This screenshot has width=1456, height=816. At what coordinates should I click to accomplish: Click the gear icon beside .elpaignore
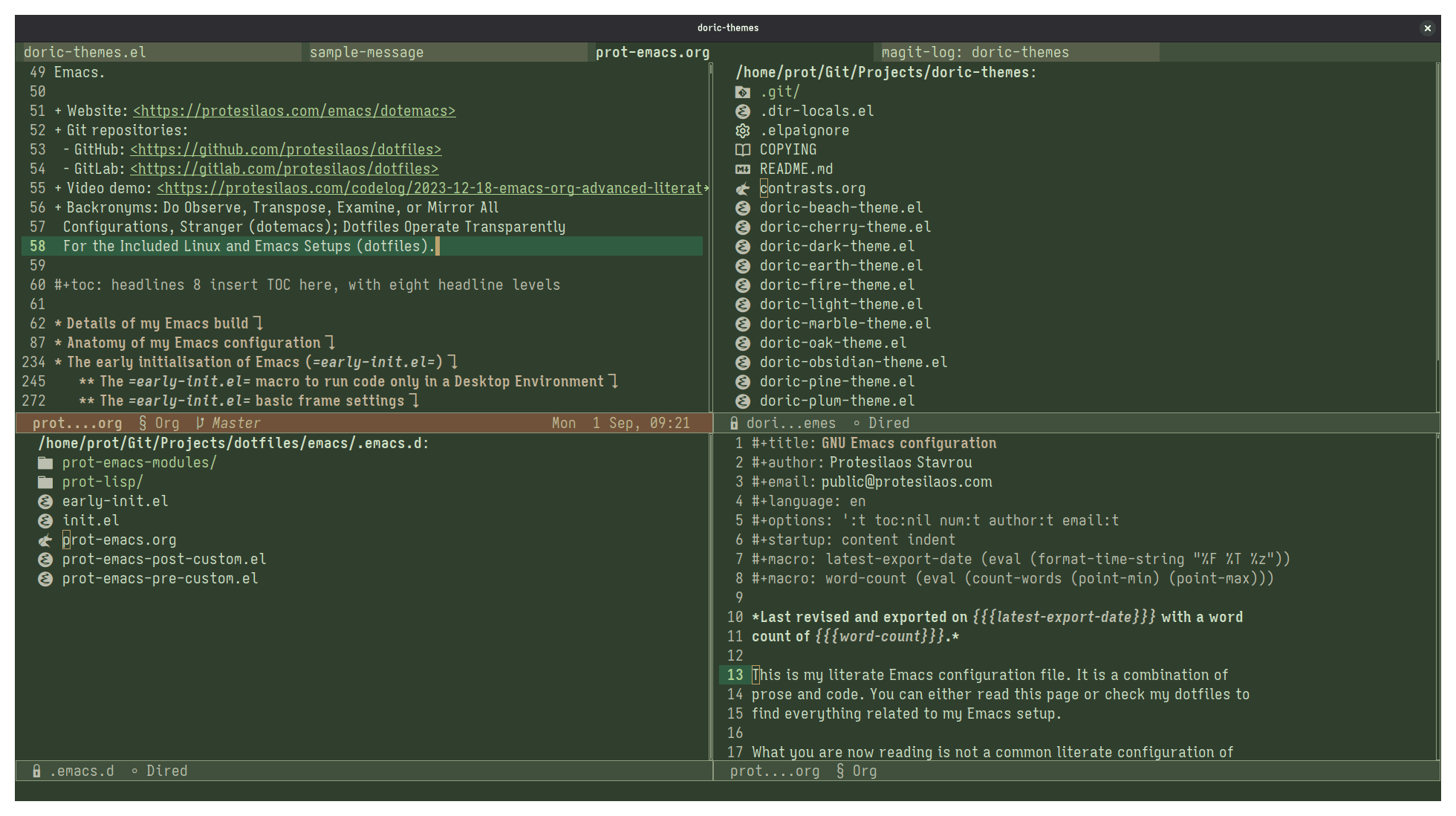[742, 131]
